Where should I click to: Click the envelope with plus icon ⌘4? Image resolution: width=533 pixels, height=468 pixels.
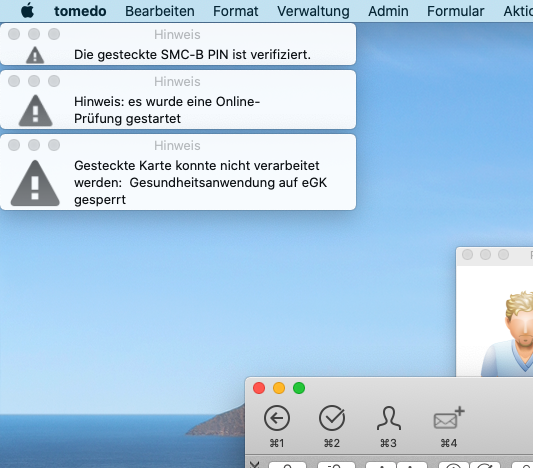click(449, 418)
